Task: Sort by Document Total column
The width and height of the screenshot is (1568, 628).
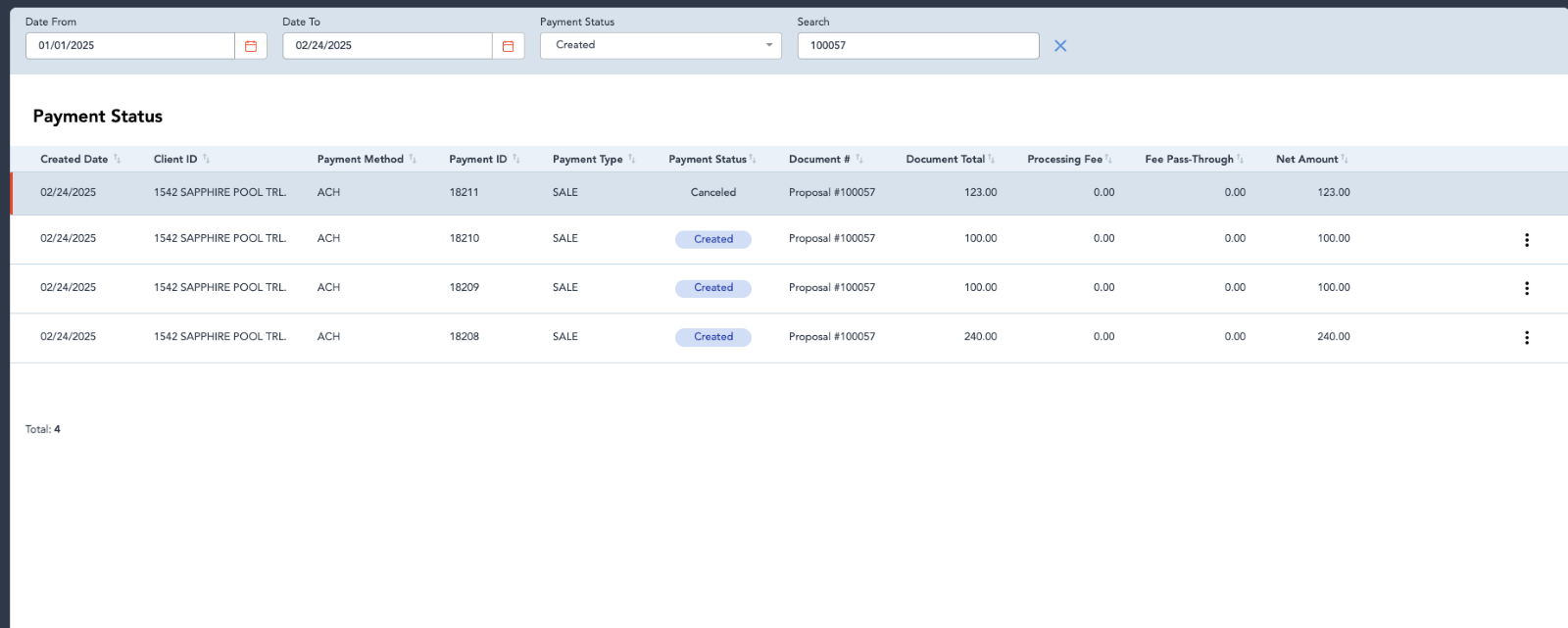Action: click(951, 160)
